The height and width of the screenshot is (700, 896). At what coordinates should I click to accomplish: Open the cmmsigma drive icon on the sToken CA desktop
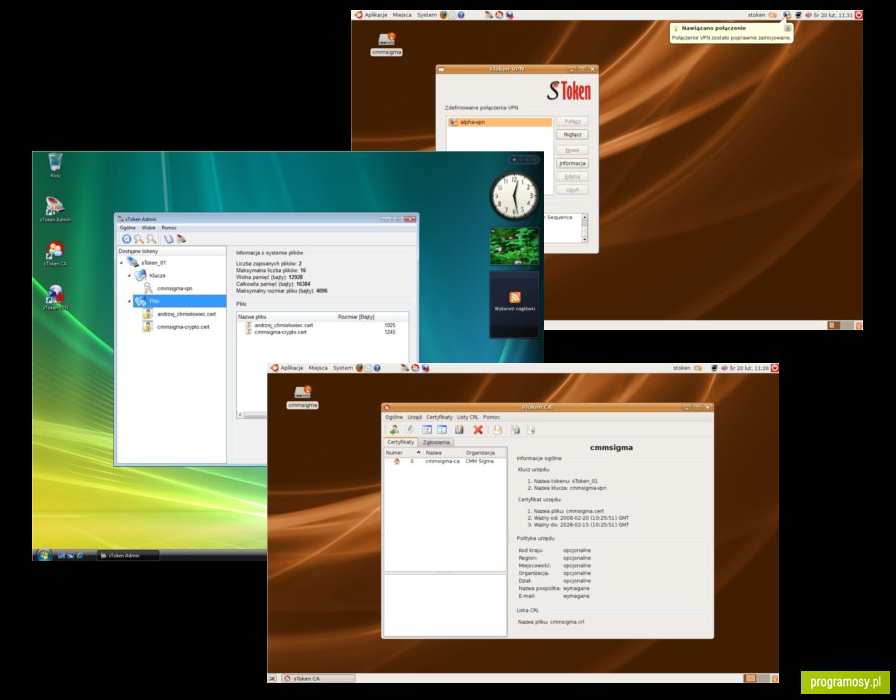pos(303,397)
